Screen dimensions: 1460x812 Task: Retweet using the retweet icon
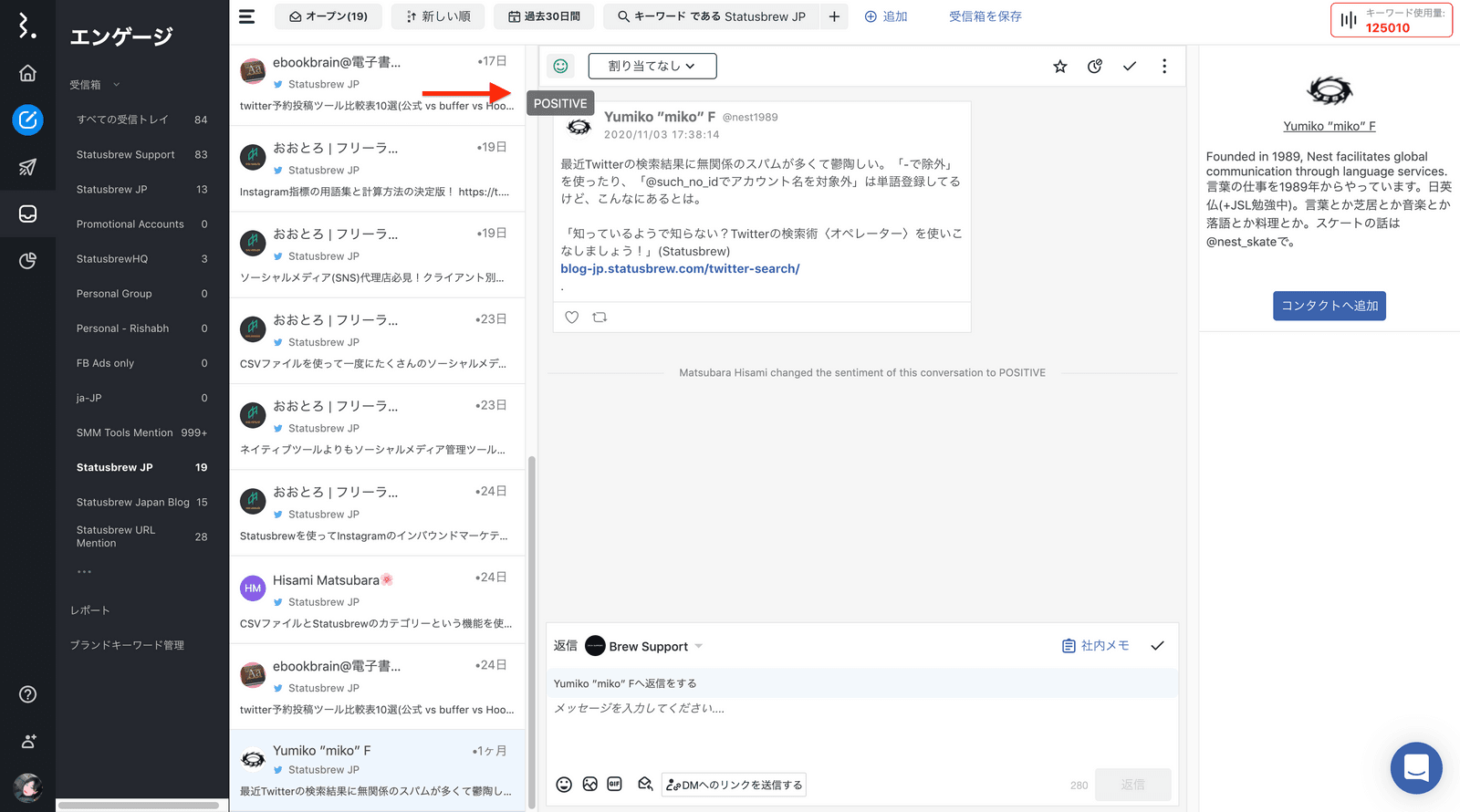pos(600,318)
